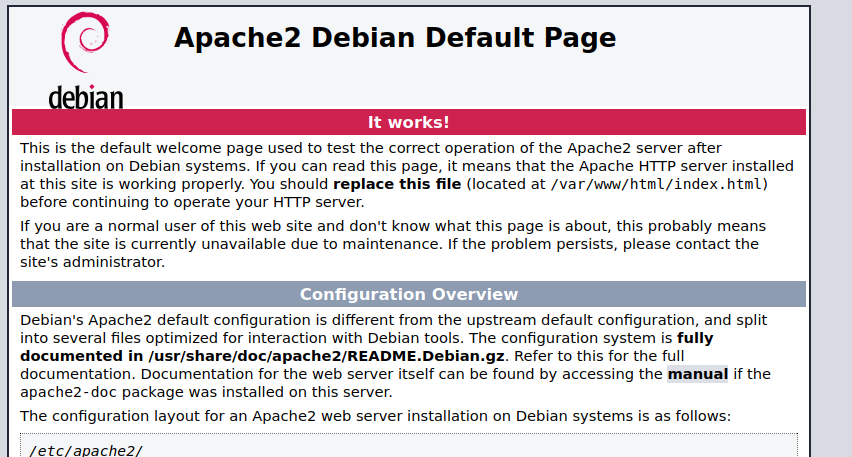This screenshot has height=457, width=852.
Task: Click the "debian" wordmark under the logo
Action: pyautogui.click(x=86, y=97)
